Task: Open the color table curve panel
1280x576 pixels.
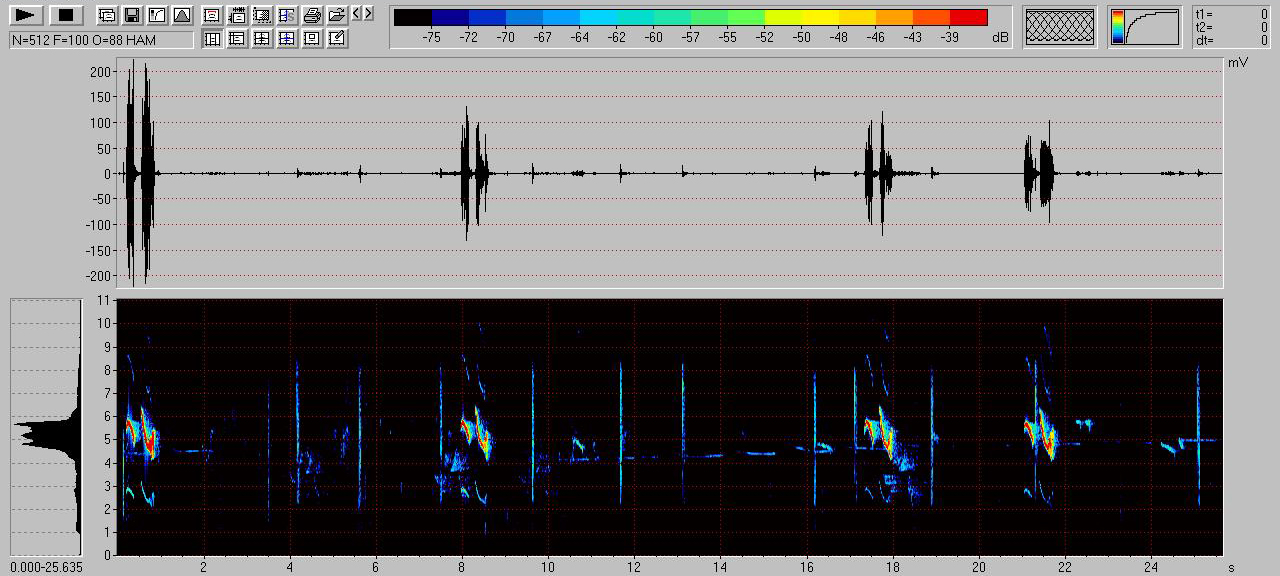Action: [1145, 27]
